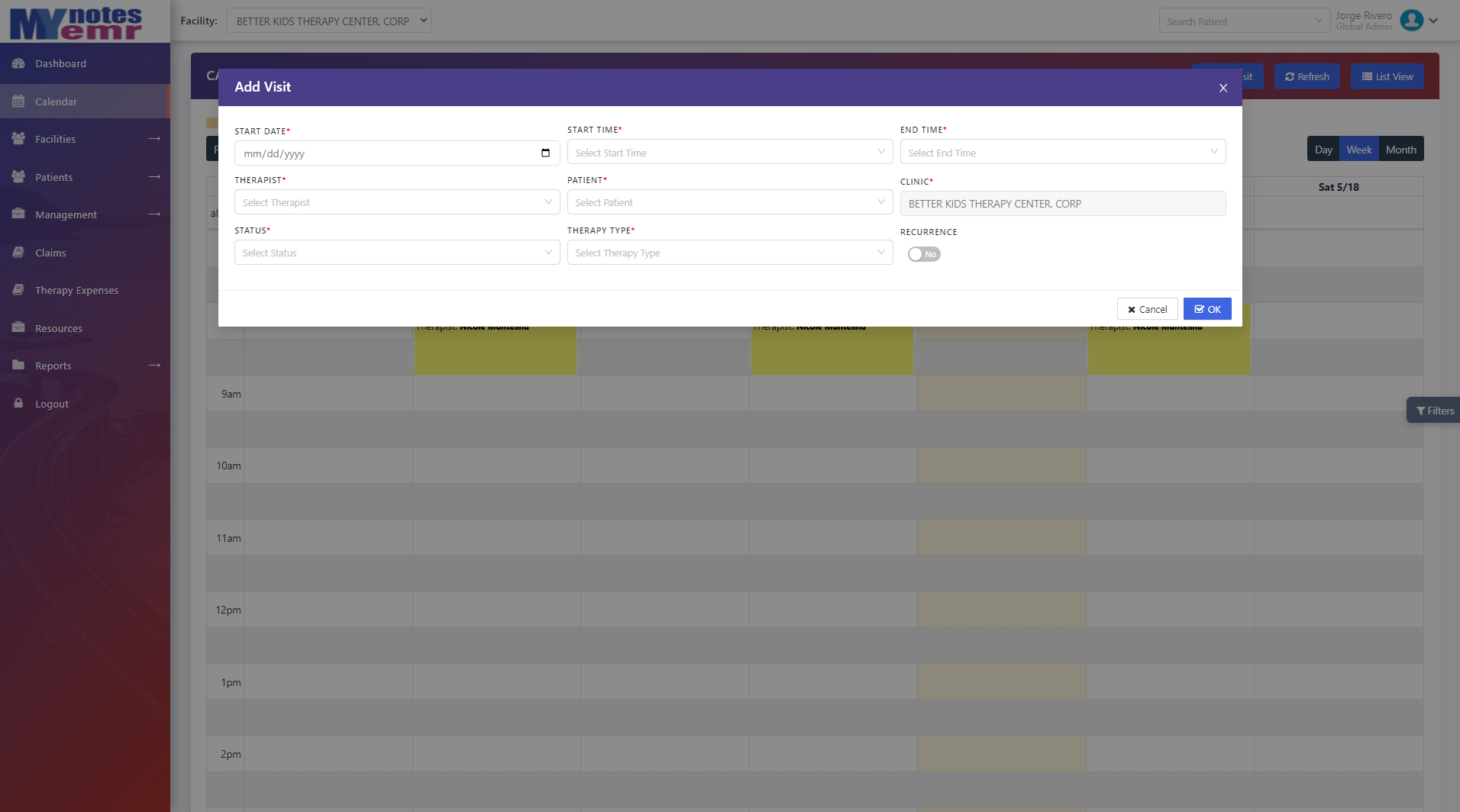Click the Claims icon in sidebar
This screenshot has height=812, width=1460.
[x=18, y=253]
